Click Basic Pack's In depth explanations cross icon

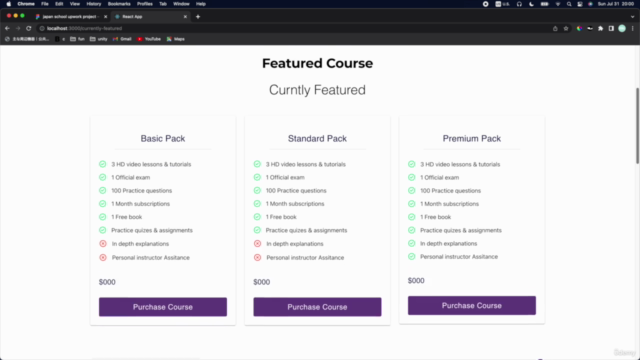[x=103, y=244]
